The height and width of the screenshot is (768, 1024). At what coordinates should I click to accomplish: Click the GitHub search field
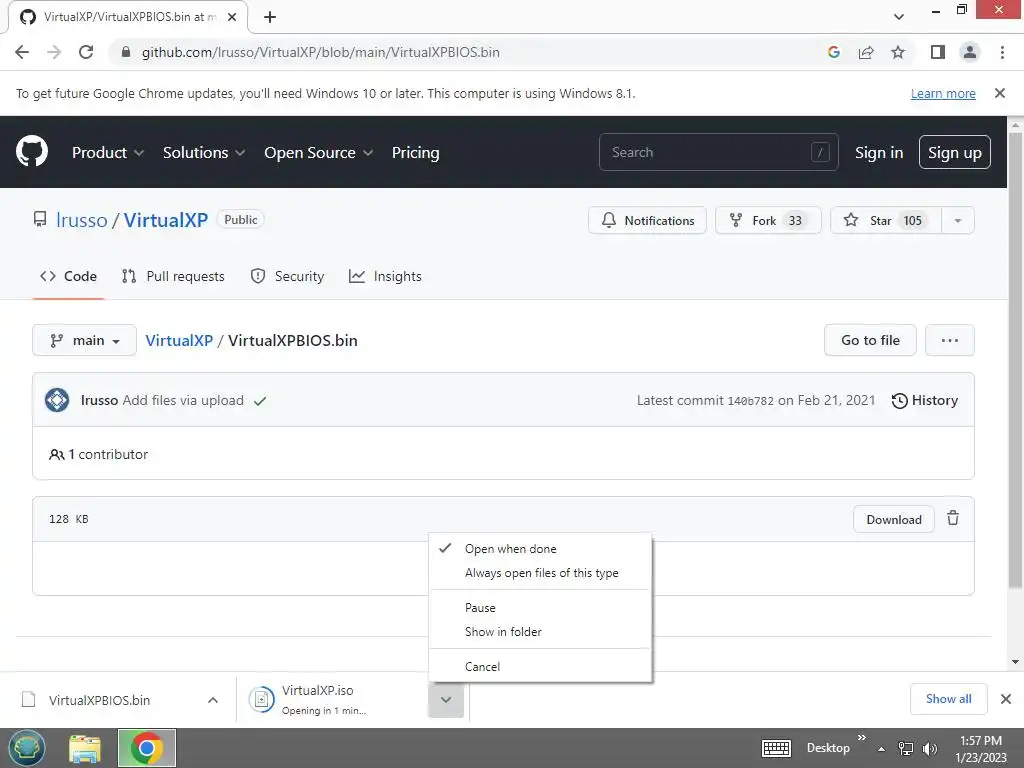pos(718,152)
